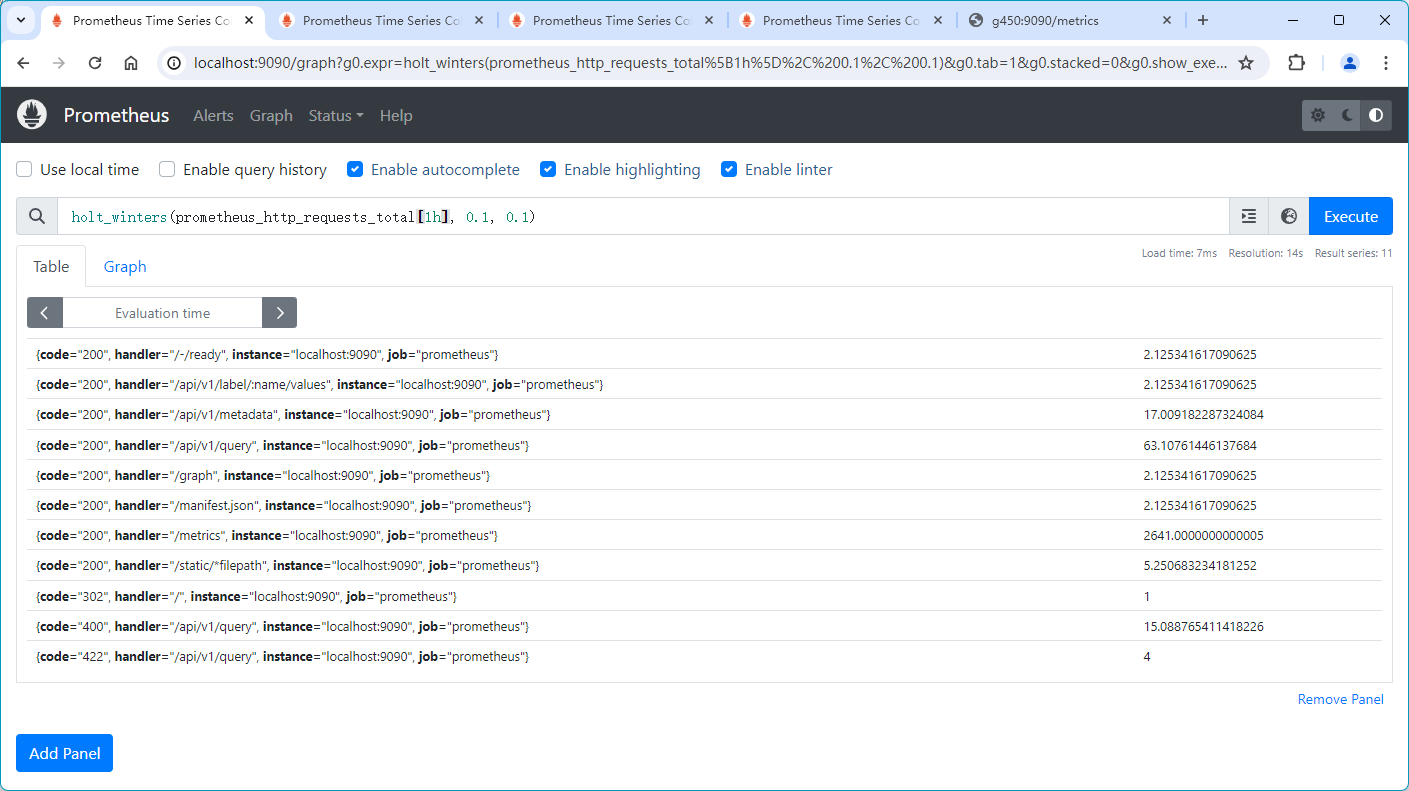Click value 2641.0000000000005
This screenshot has width=1409, height=791.
[1203, 535]
